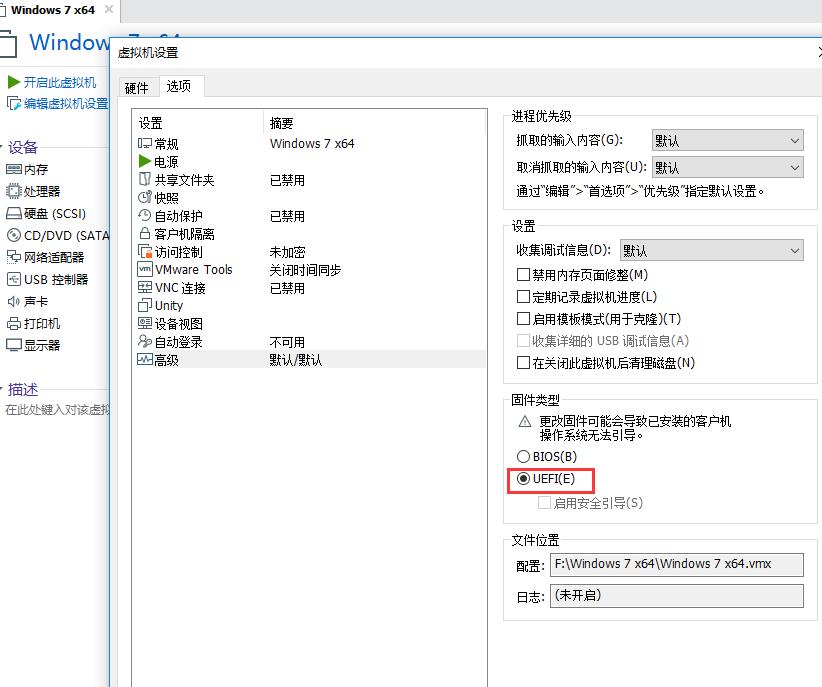Viewport: 822px width, 687px height.
Task: Select the BIOS(B) firmware radio button
Action: (x=523, y=456)
